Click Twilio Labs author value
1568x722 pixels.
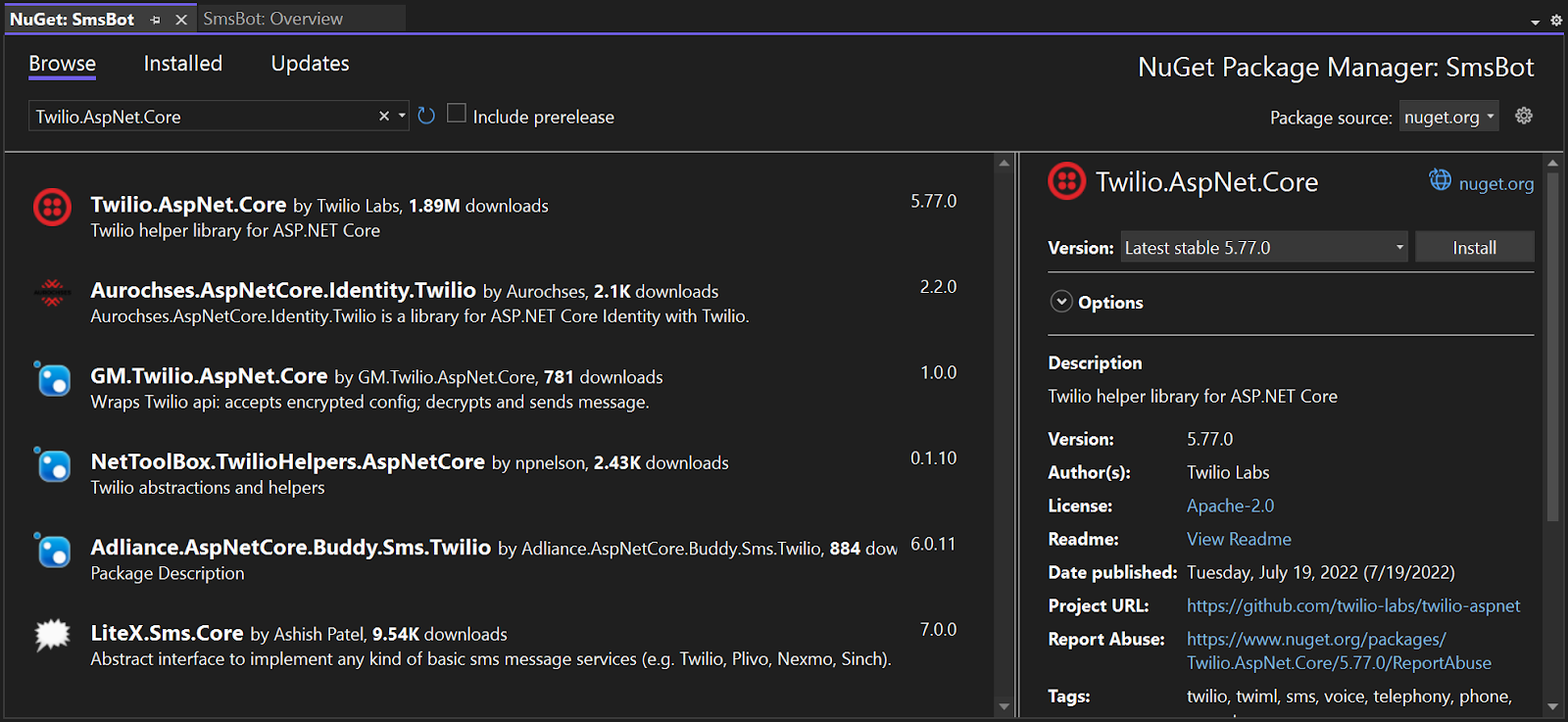[x=1228, y=472]
